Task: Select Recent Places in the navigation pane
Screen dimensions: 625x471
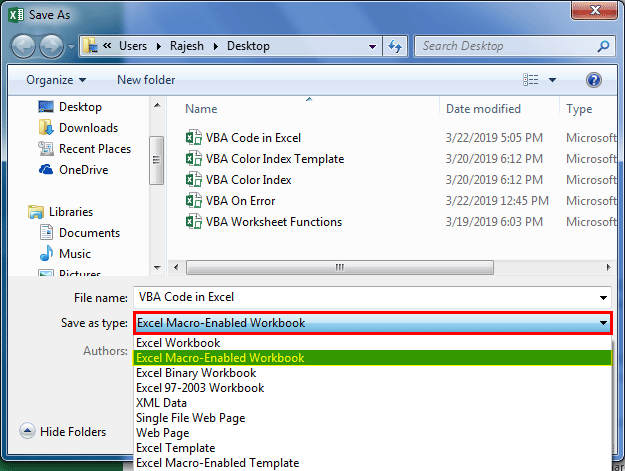Action: point(95,149)
